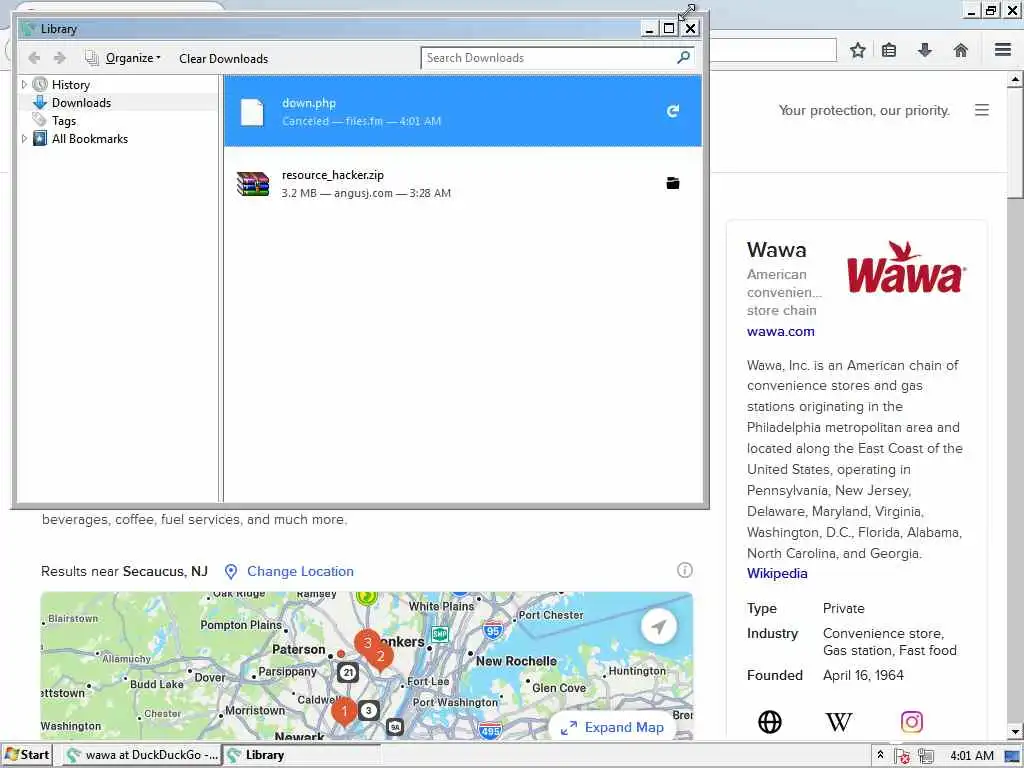Viewport: 1024px width, 768px height.
Task: Click the down.php blank file icon
Action: [x=252, y=112]
